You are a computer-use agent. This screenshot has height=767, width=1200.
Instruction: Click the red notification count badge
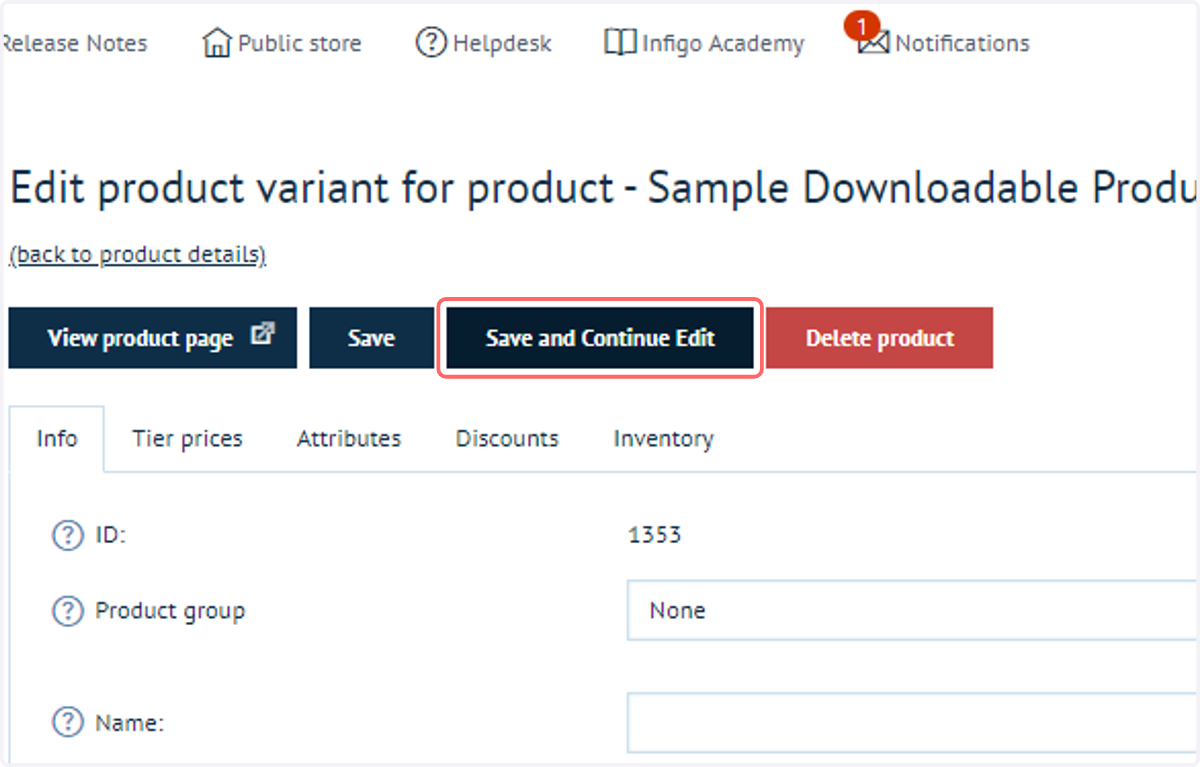coord(861,25)
